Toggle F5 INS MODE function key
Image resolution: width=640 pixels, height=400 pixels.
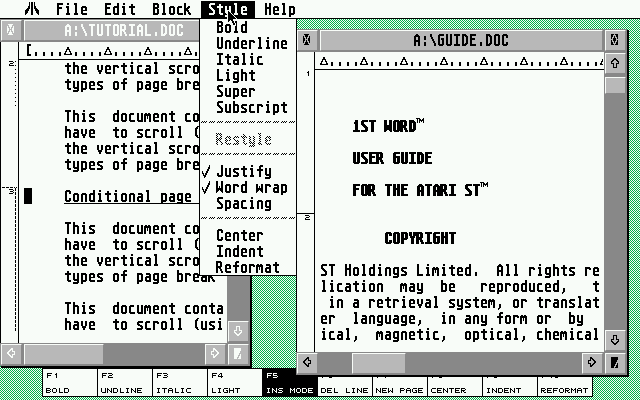(290, 382)
